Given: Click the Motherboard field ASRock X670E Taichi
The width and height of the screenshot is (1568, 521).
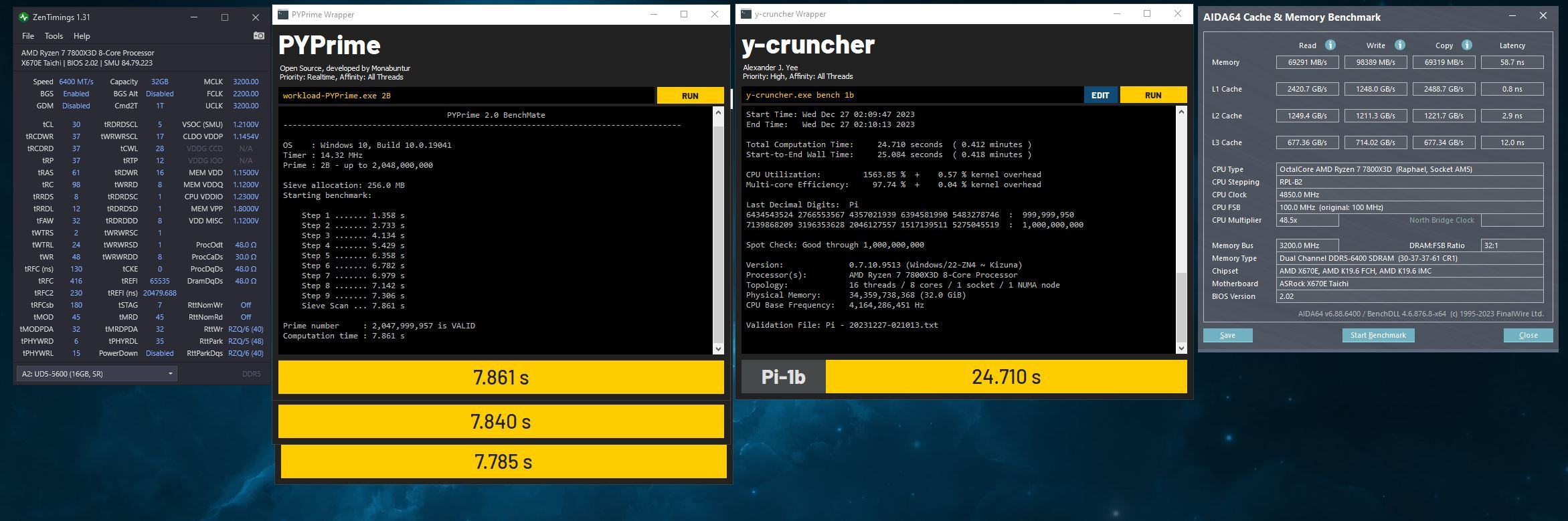Looking at the screenshot, I should click(1409, 284).
